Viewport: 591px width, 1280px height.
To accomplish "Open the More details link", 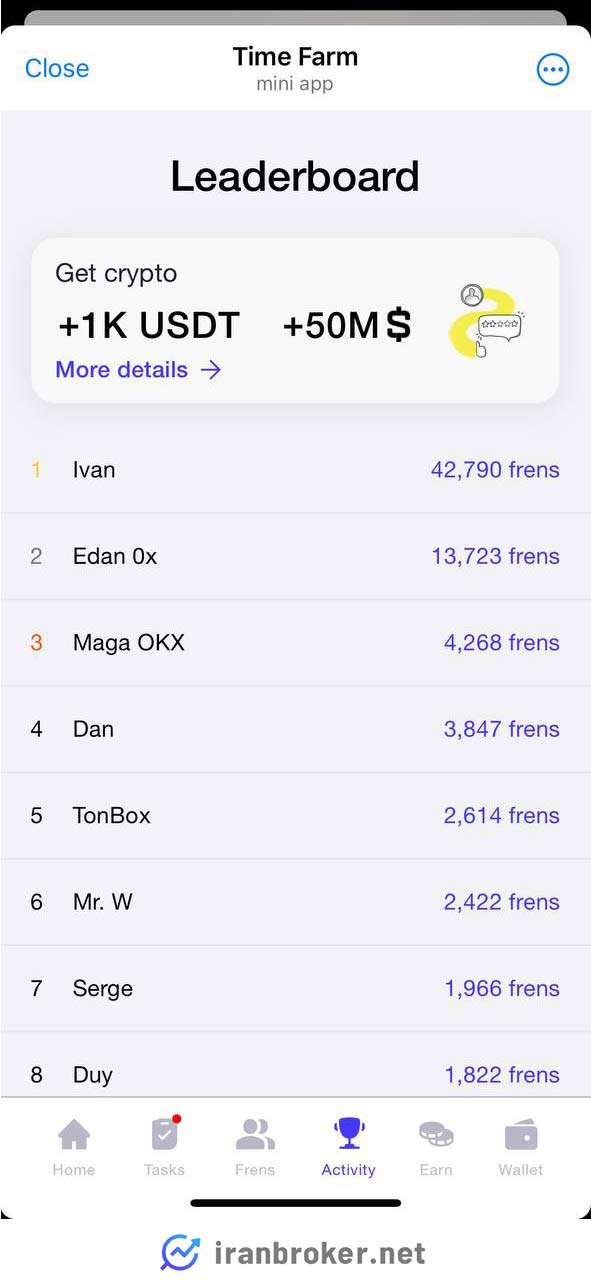I will (138, 370).
